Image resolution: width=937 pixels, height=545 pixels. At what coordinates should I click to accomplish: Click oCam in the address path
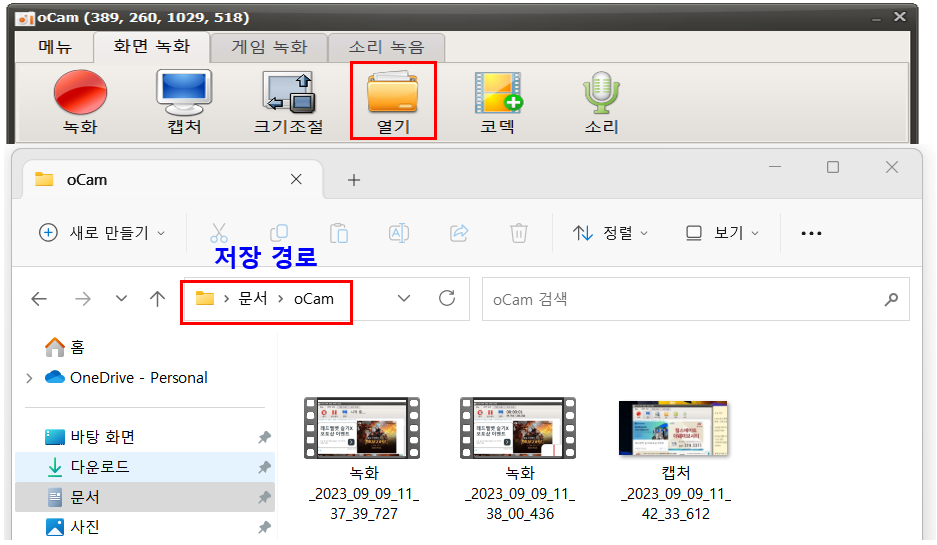(314, 299)
